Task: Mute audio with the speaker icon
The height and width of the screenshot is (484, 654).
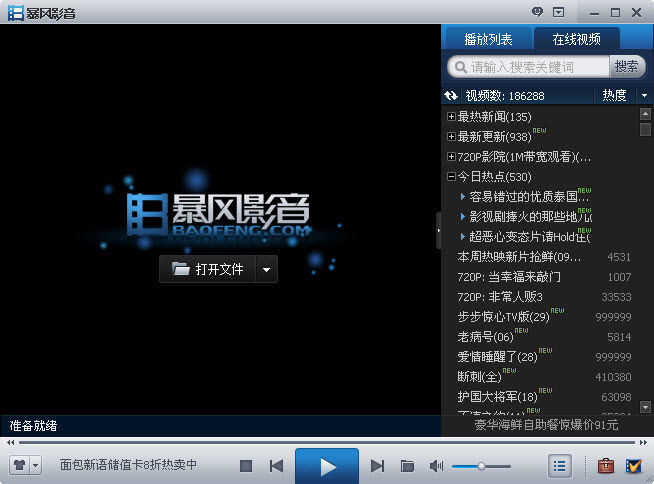Action: pyautogui.click(x=436, y=466)
